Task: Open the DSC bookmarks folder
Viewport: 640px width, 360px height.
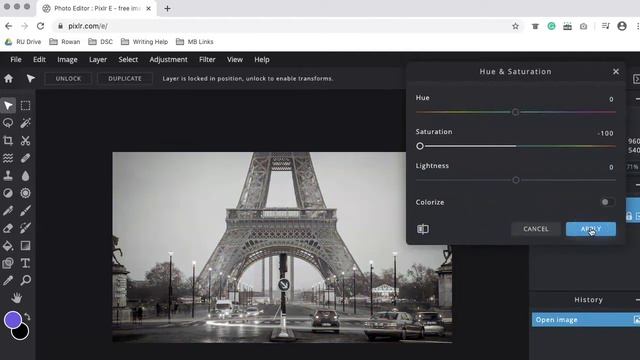Action: coord(101,42)
